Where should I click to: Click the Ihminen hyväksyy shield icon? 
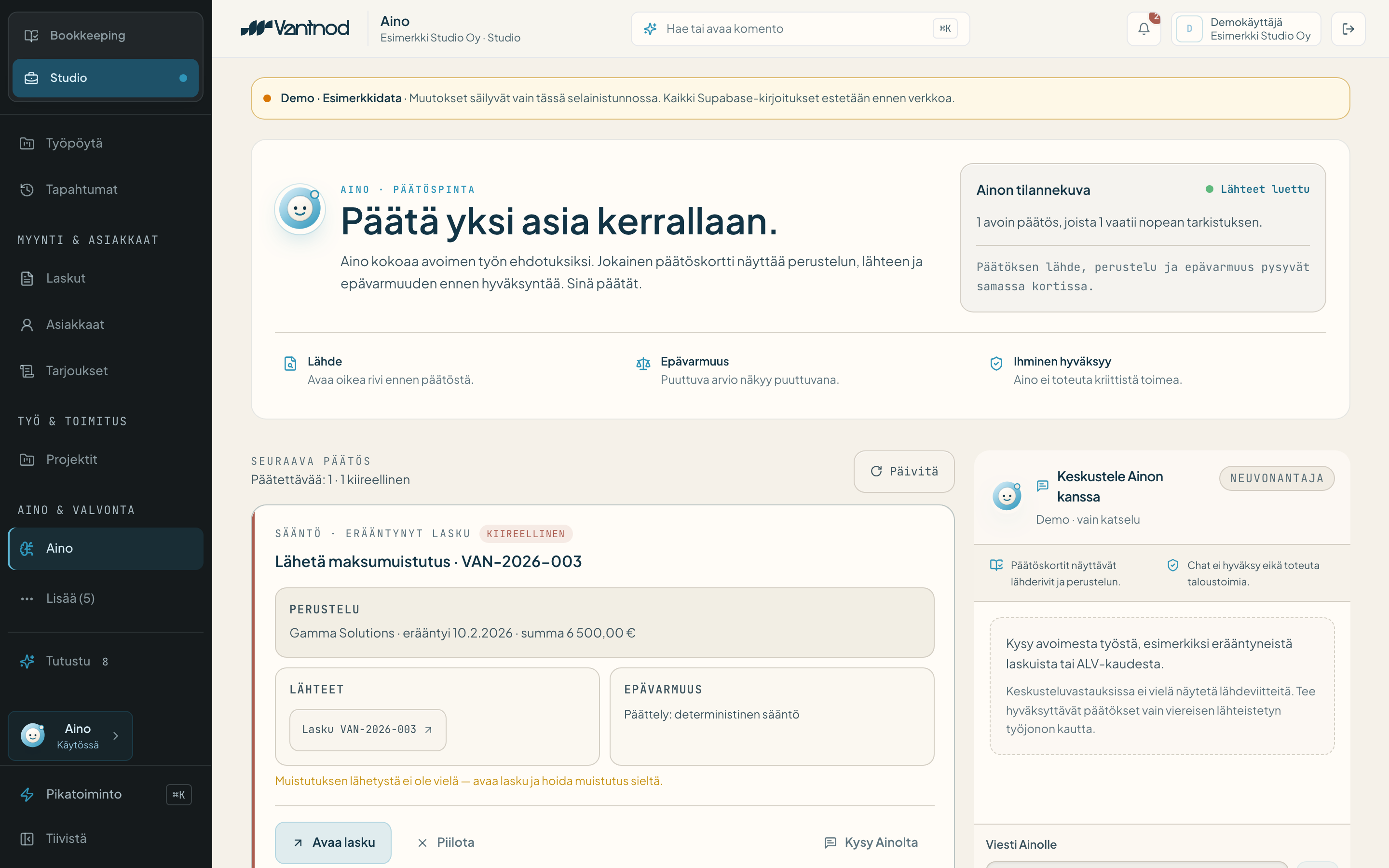pos(996,364)
